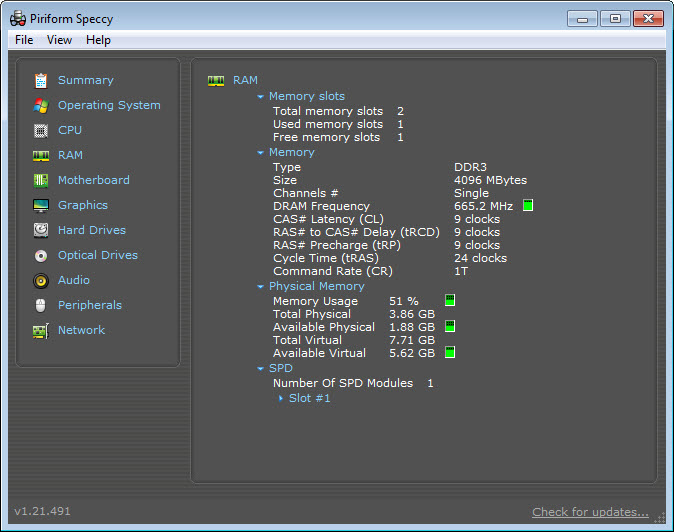
Task: Click the 'Single' channels value
Action: click(472, 193)
